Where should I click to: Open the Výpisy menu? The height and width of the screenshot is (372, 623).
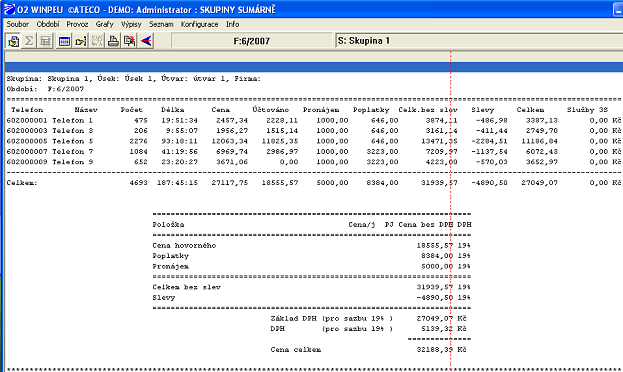131,24
